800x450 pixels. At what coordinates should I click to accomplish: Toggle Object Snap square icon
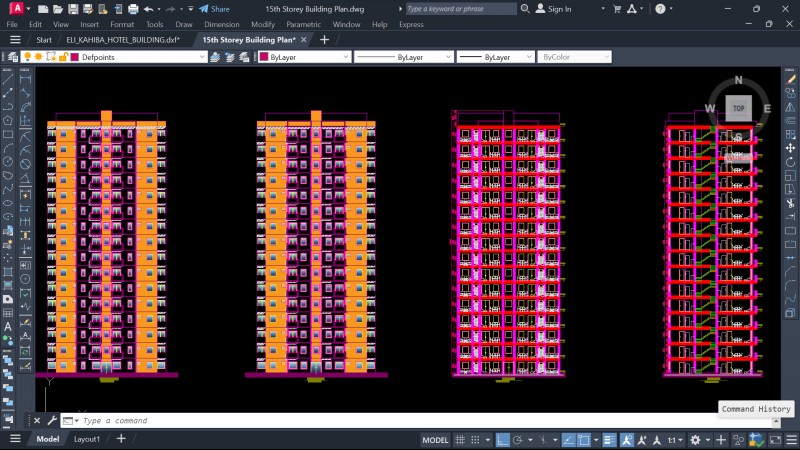(x=584, y=440)
